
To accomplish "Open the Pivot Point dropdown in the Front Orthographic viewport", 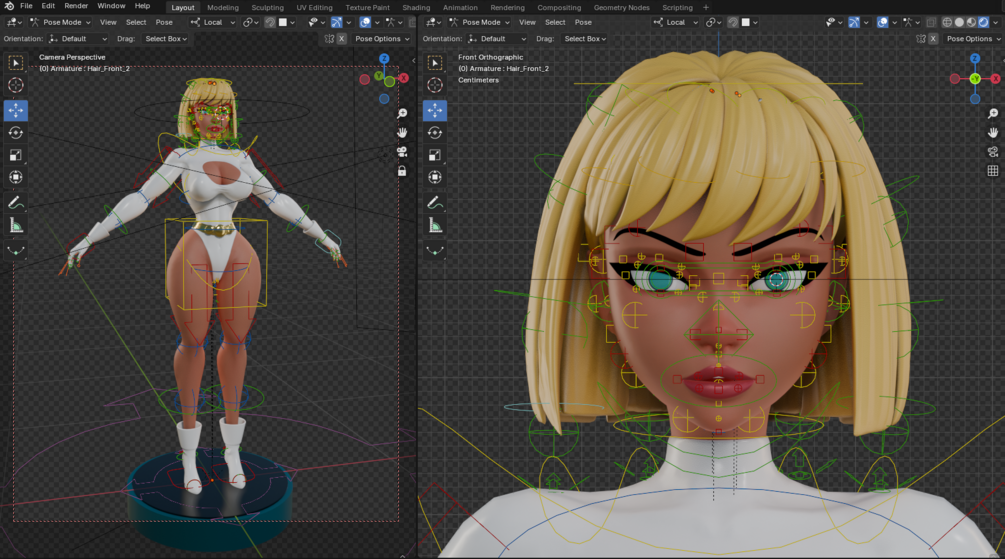I will point(711,22).
